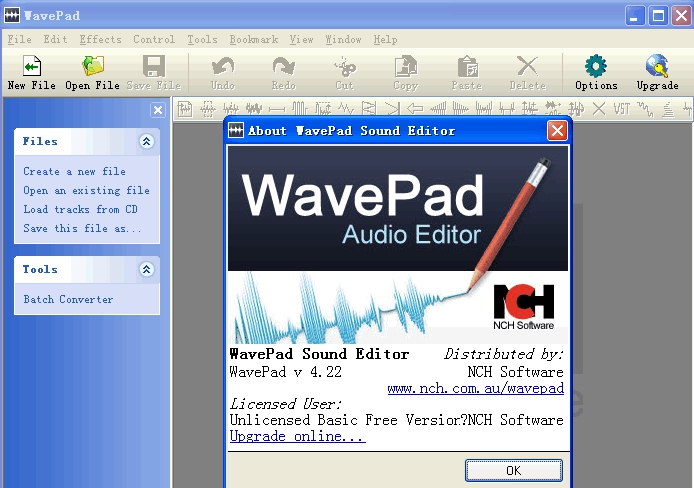The image size is (694, 488).
Task: Open the Edit menu
Action: pyautogui.click(x=55, y=39)
